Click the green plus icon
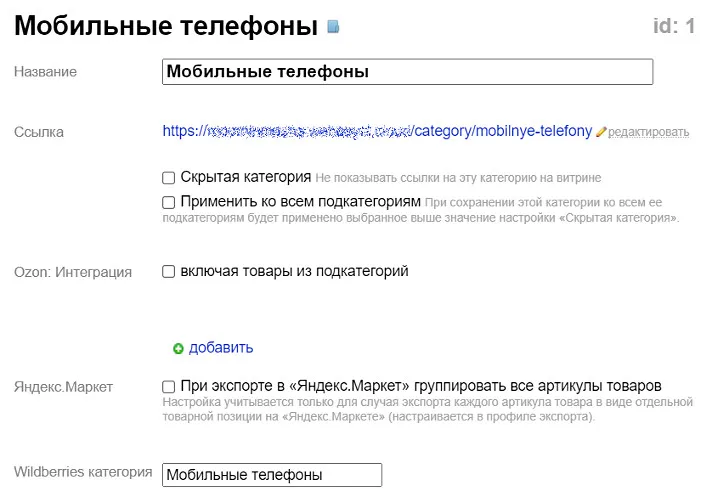The width and height of the screenshot is (712, 491). 178,349
